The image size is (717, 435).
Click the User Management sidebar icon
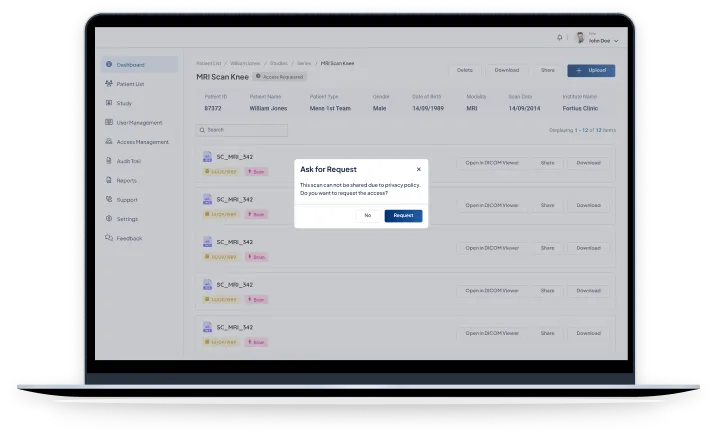109,122
